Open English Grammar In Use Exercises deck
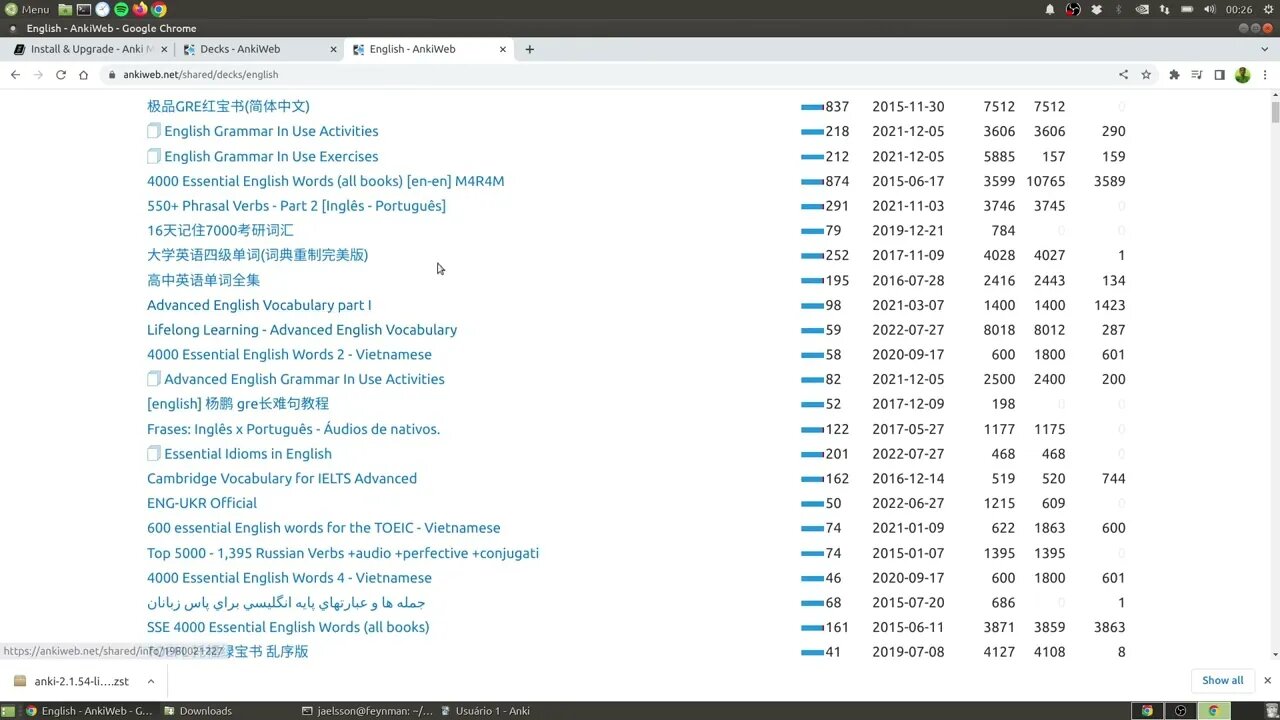The height and width of the screenshot is (720, 1280). [271, 156]
